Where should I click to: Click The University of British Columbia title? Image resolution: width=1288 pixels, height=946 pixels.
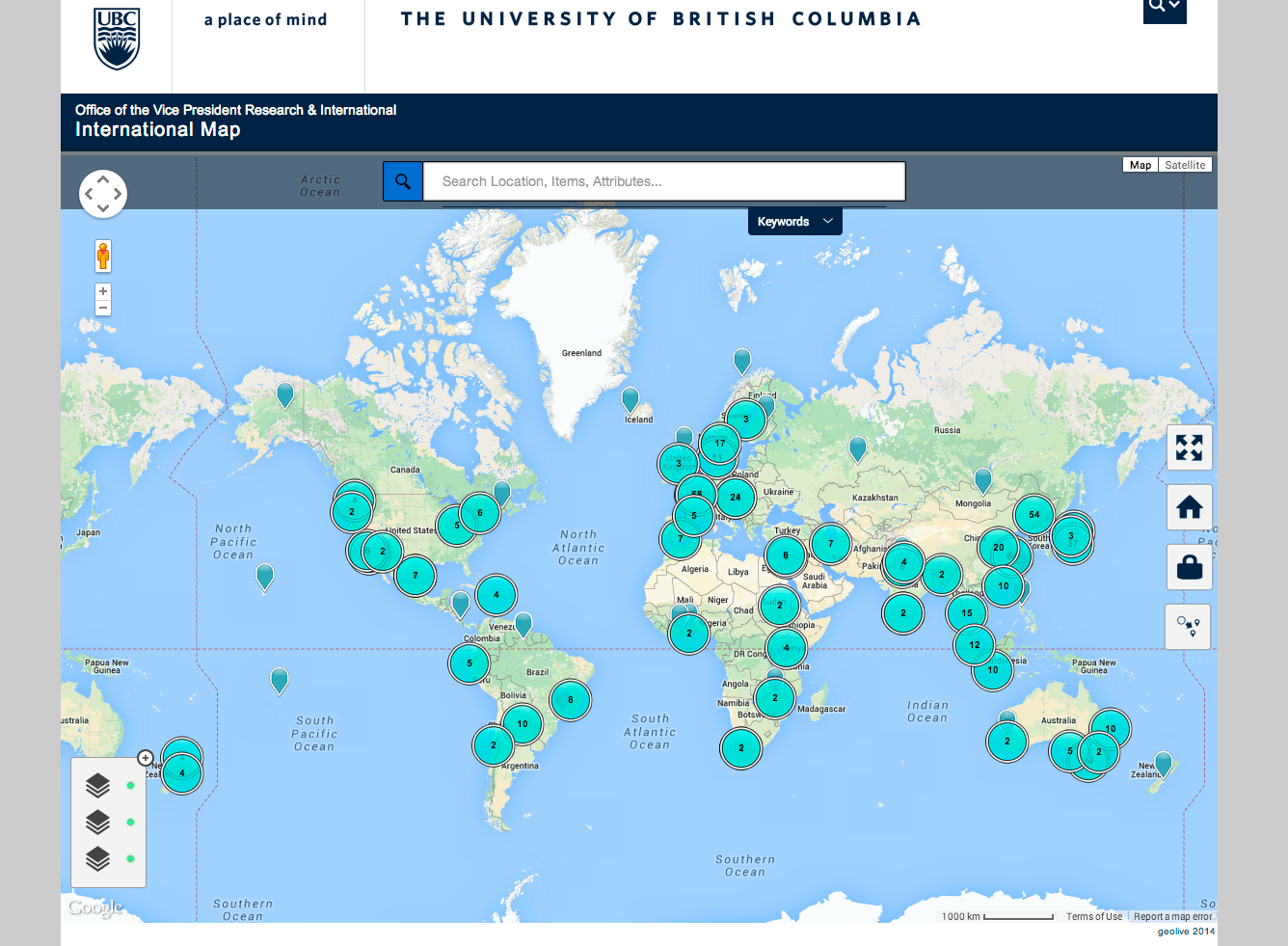(x=661, y=19)
